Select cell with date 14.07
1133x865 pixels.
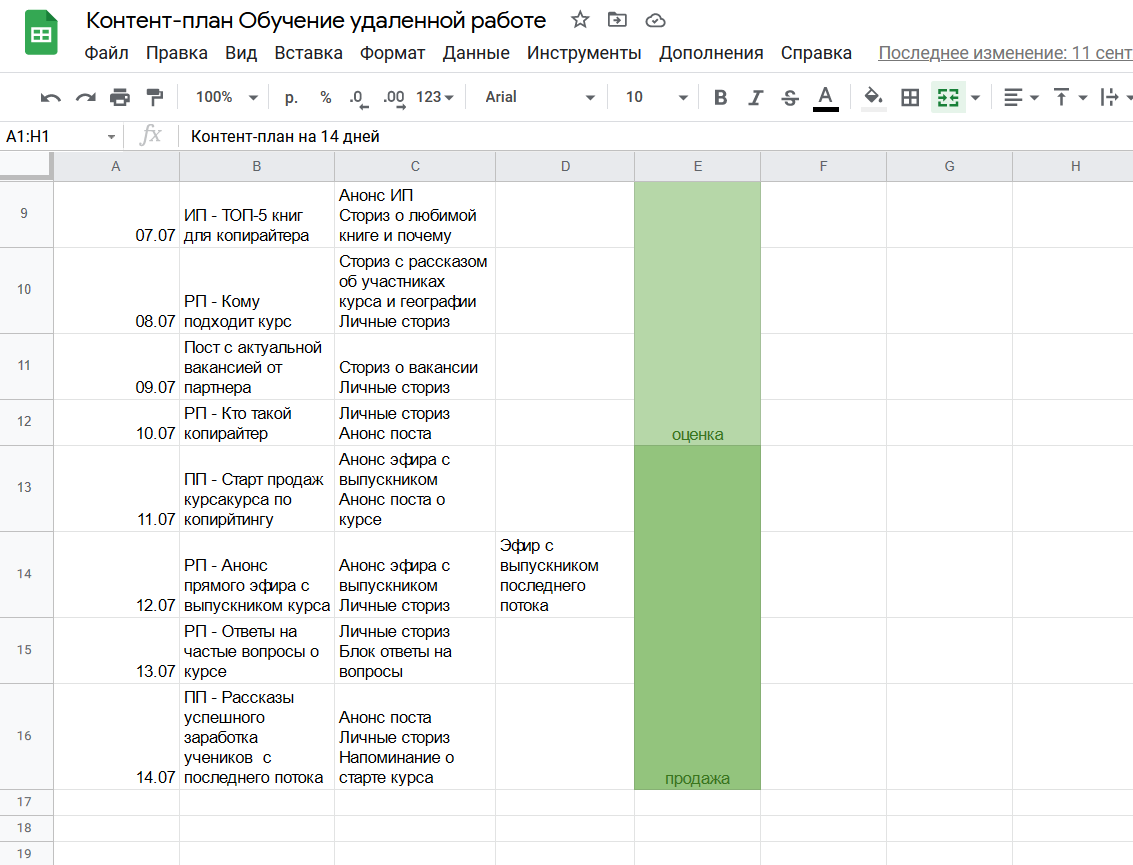coord(116,736)
